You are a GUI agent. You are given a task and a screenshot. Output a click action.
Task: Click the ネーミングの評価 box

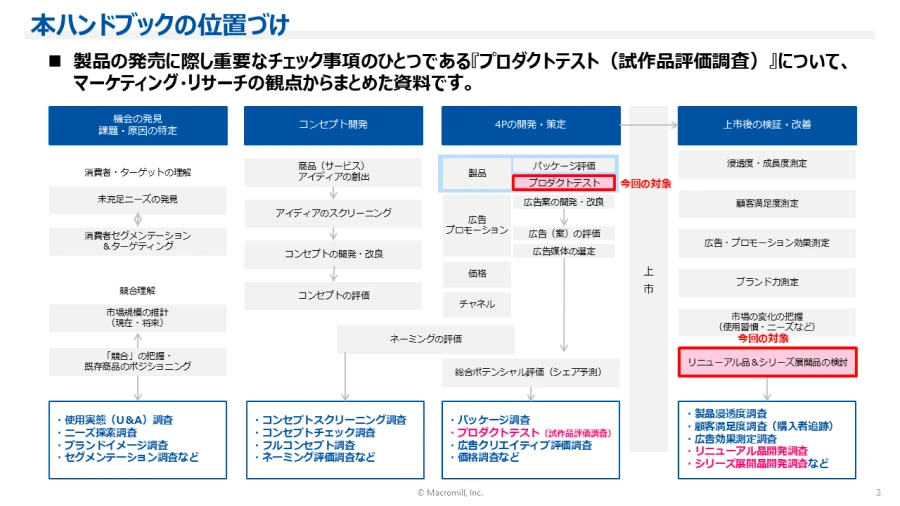(427, 339)
